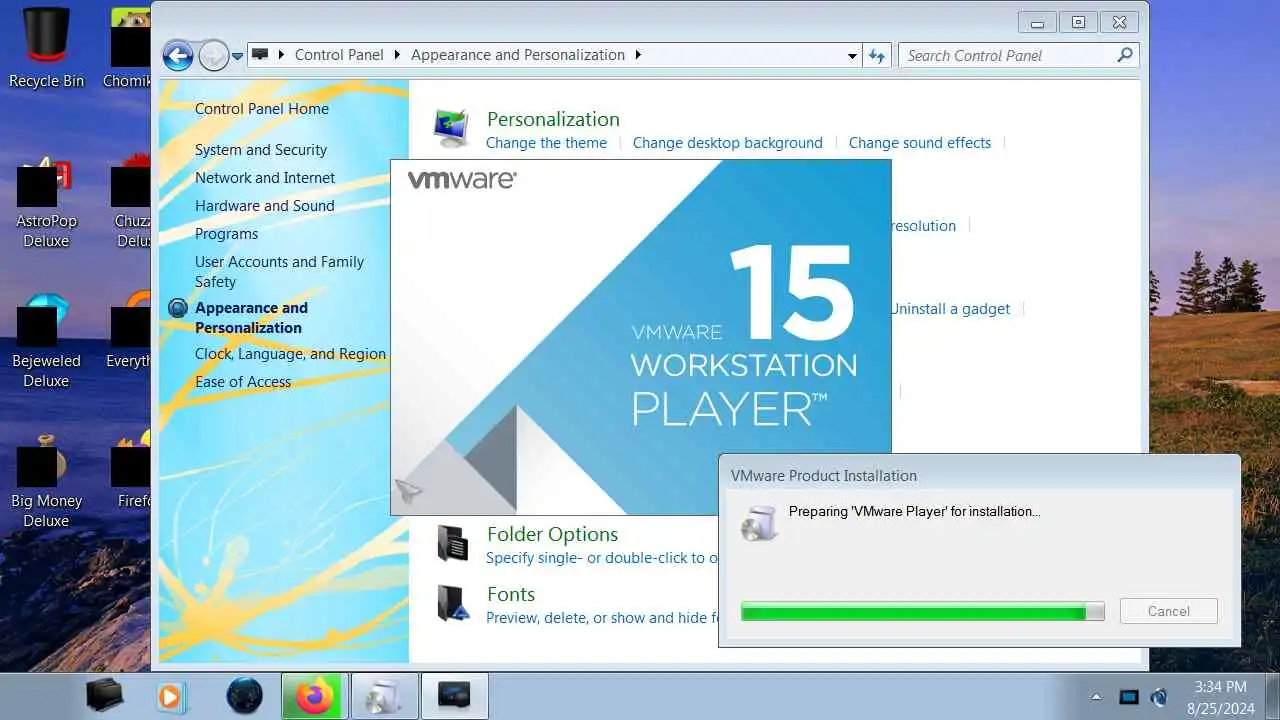Image resolution: width=1280 pixels, height=720 pixels.
Task: Switch to Firefox in the taskbar
Action: (314, 696)
